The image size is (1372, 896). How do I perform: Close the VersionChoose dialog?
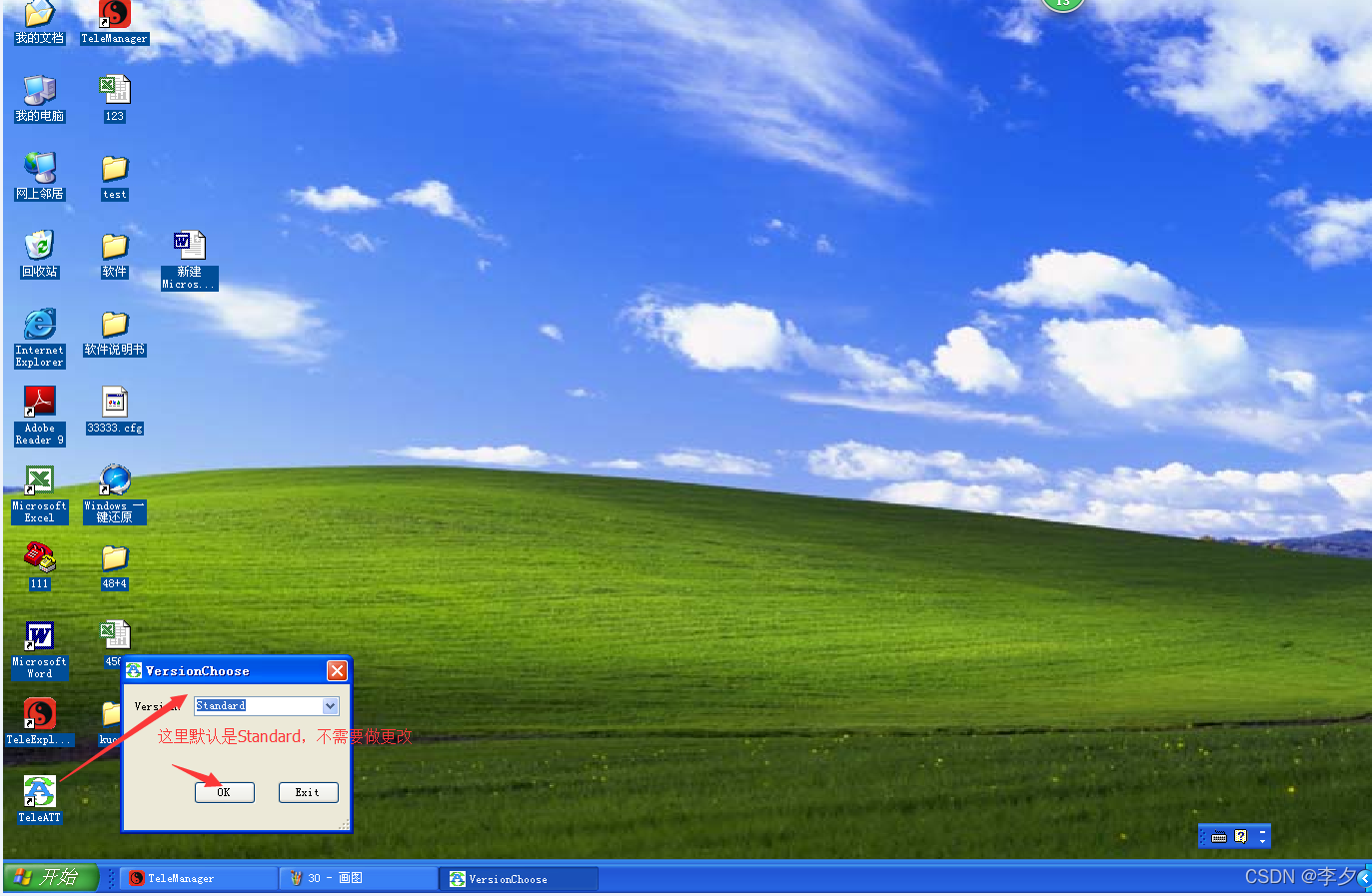point(337,670)
